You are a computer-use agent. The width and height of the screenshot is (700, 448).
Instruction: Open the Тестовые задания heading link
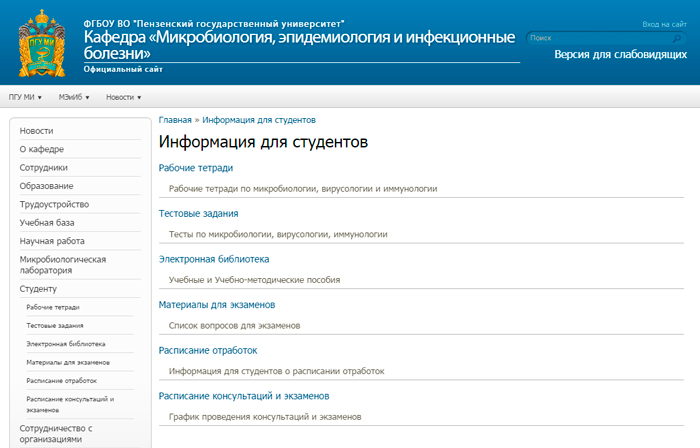tap(198, 213)
